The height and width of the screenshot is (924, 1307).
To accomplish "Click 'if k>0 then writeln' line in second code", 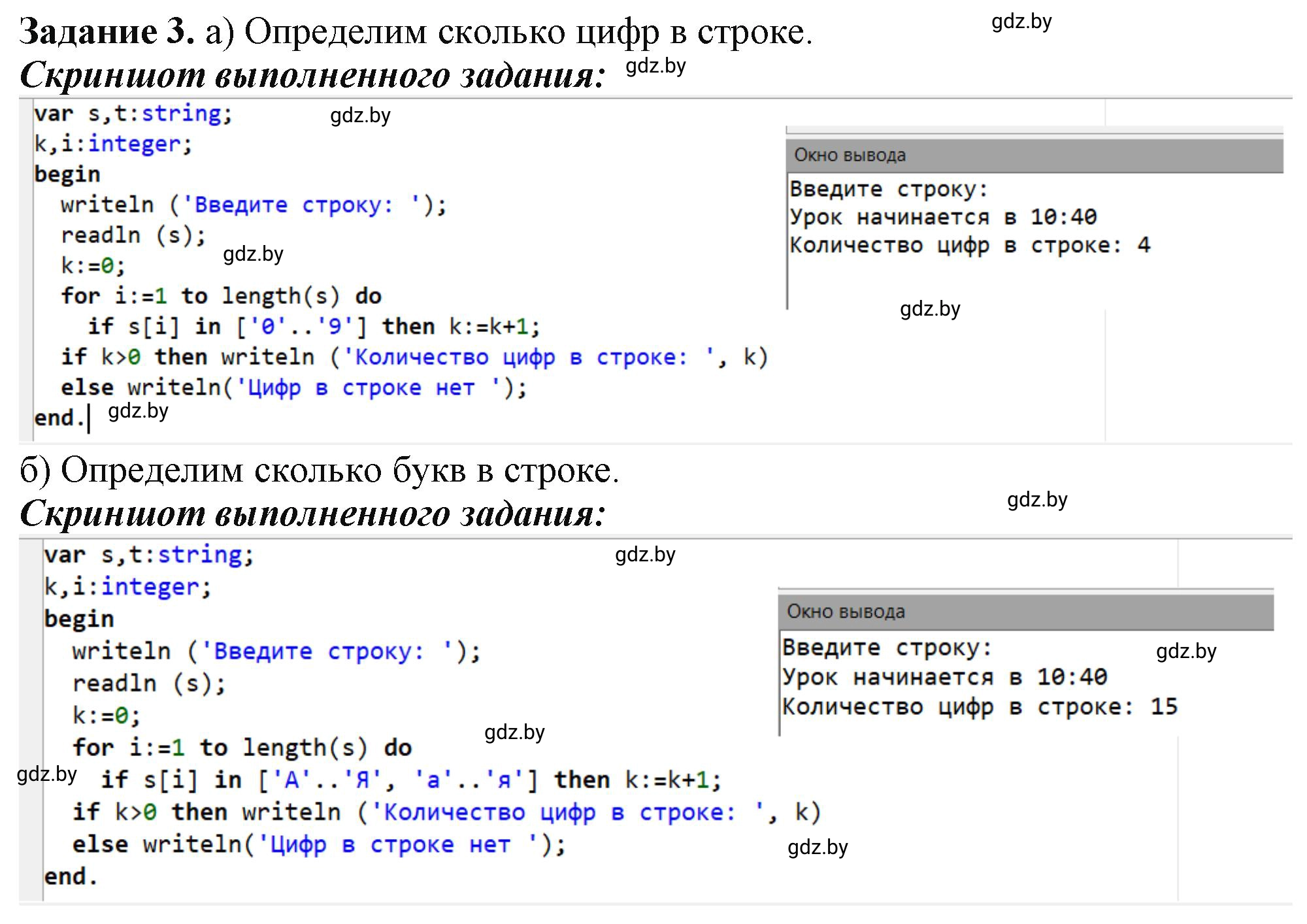I will click(x=447, y=812).
